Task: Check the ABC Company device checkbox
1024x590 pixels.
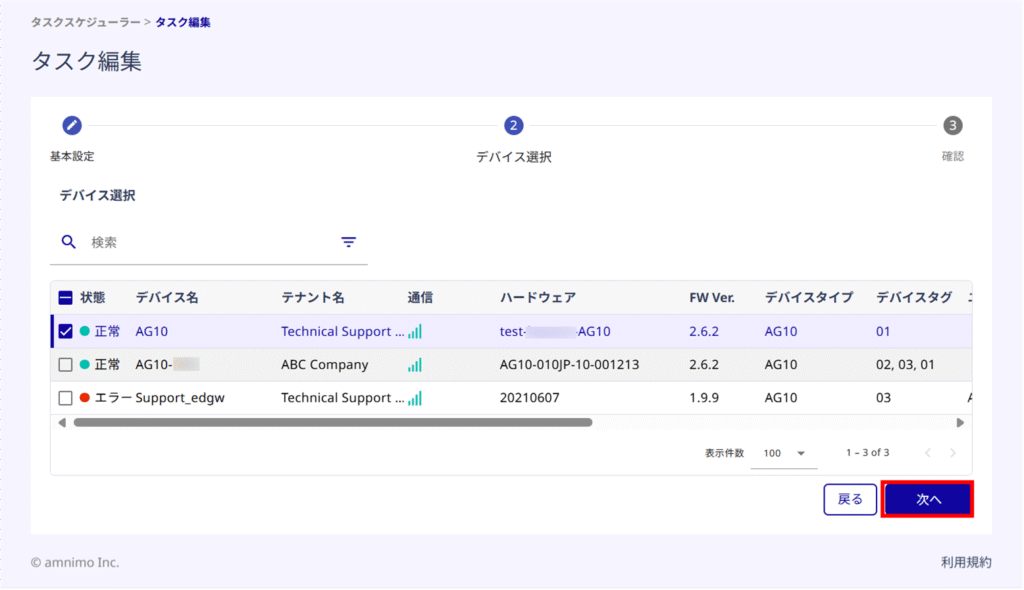Action: click(65, 365)
